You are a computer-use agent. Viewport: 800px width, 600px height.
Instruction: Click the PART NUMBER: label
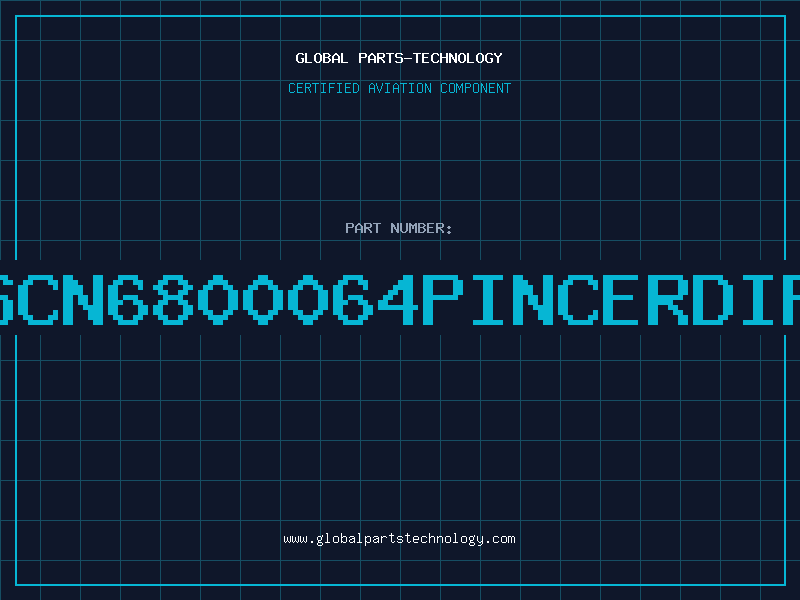tap(398, 228)
